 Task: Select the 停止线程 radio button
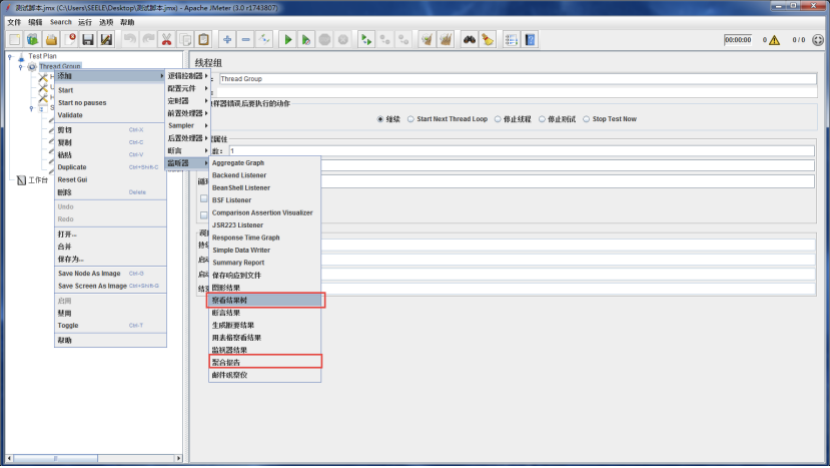[x=498, y=119]
